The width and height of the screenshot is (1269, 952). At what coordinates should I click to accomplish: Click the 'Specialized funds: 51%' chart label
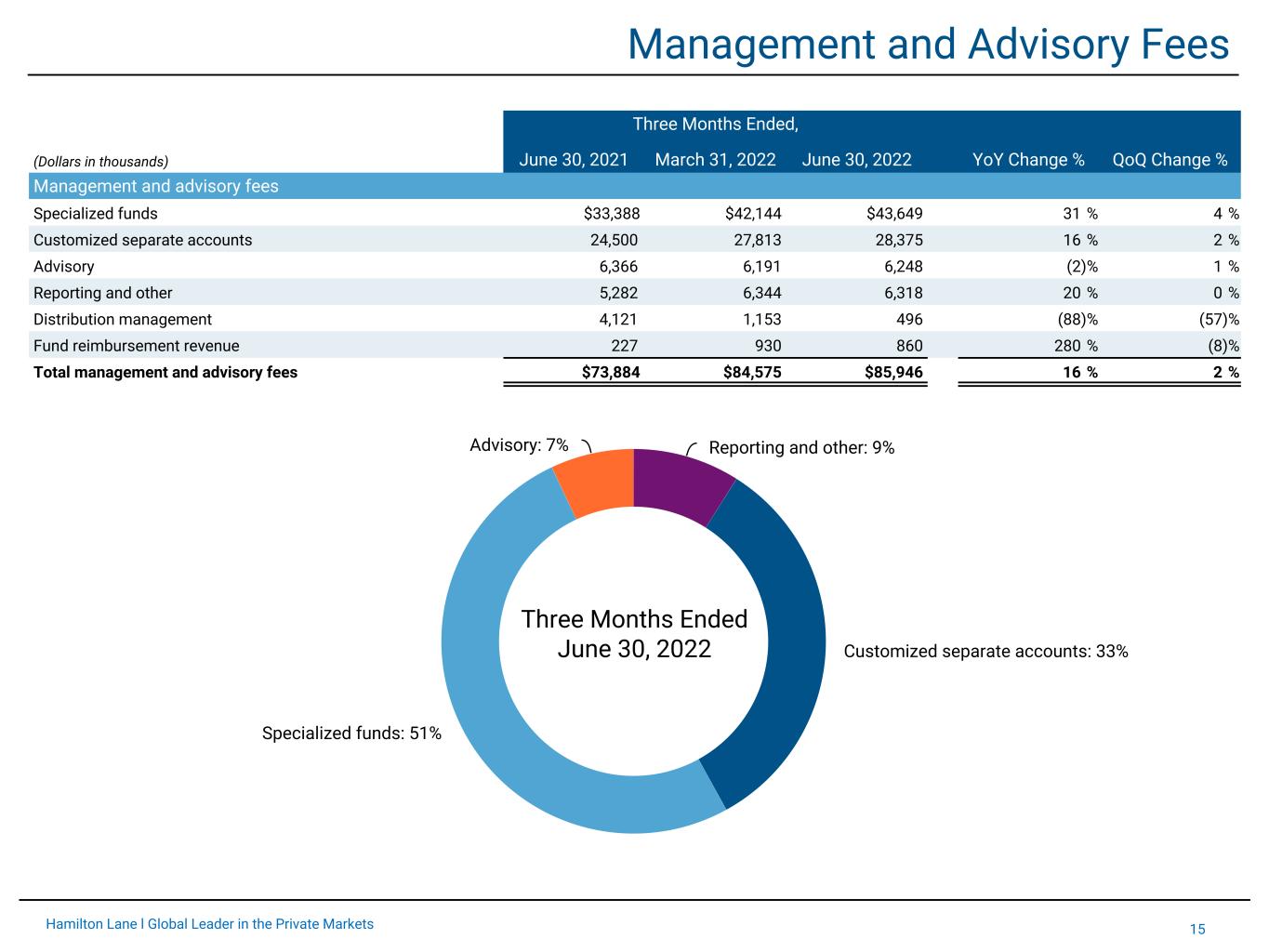[x=351, y=734]
